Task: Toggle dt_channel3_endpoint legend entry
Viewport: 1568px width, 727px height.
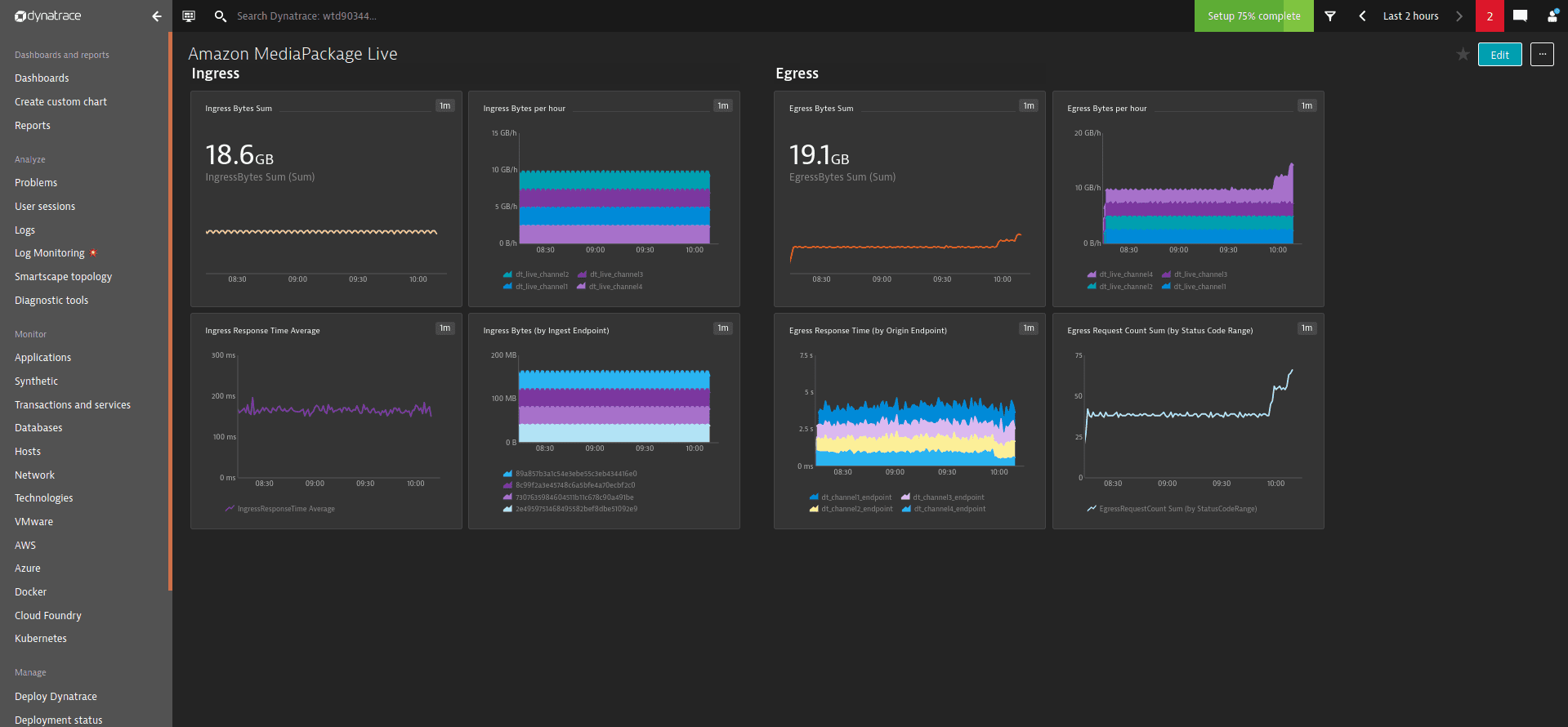Action: (942, 497)
